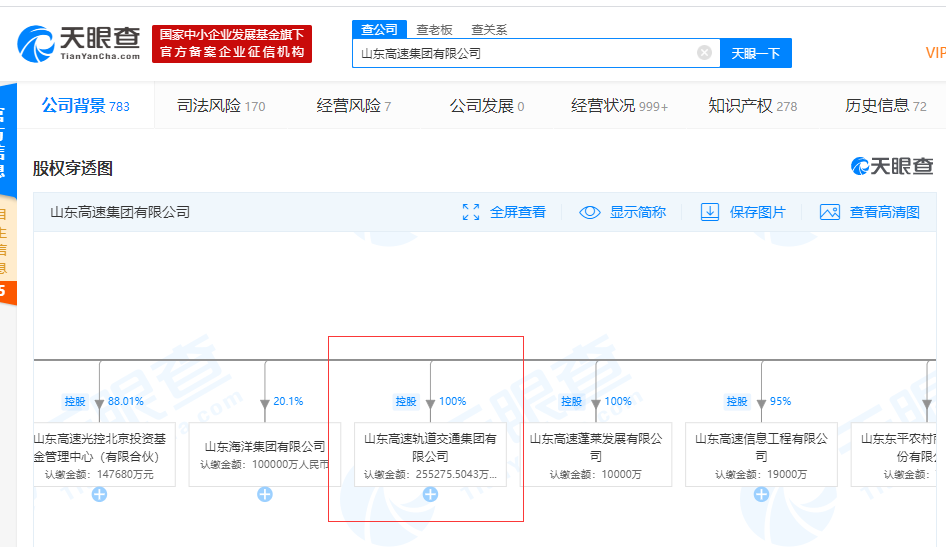Expand 山东高速轨道交通集团 node with plus
Viewport: 946px width, 547px height.
430,495
